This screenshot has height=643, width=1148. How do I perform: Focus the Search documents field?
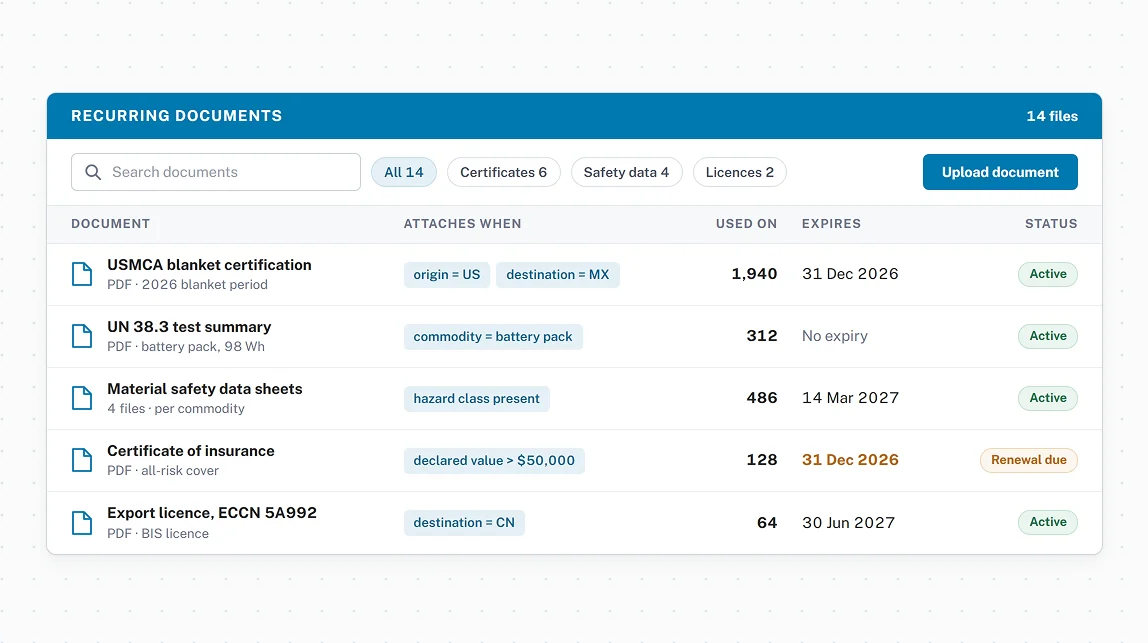(x=216, y=172)
